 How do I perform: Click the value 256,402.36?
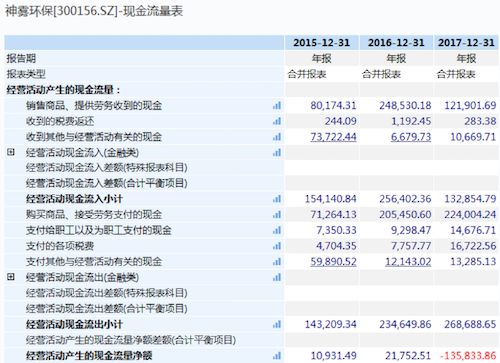405,199
